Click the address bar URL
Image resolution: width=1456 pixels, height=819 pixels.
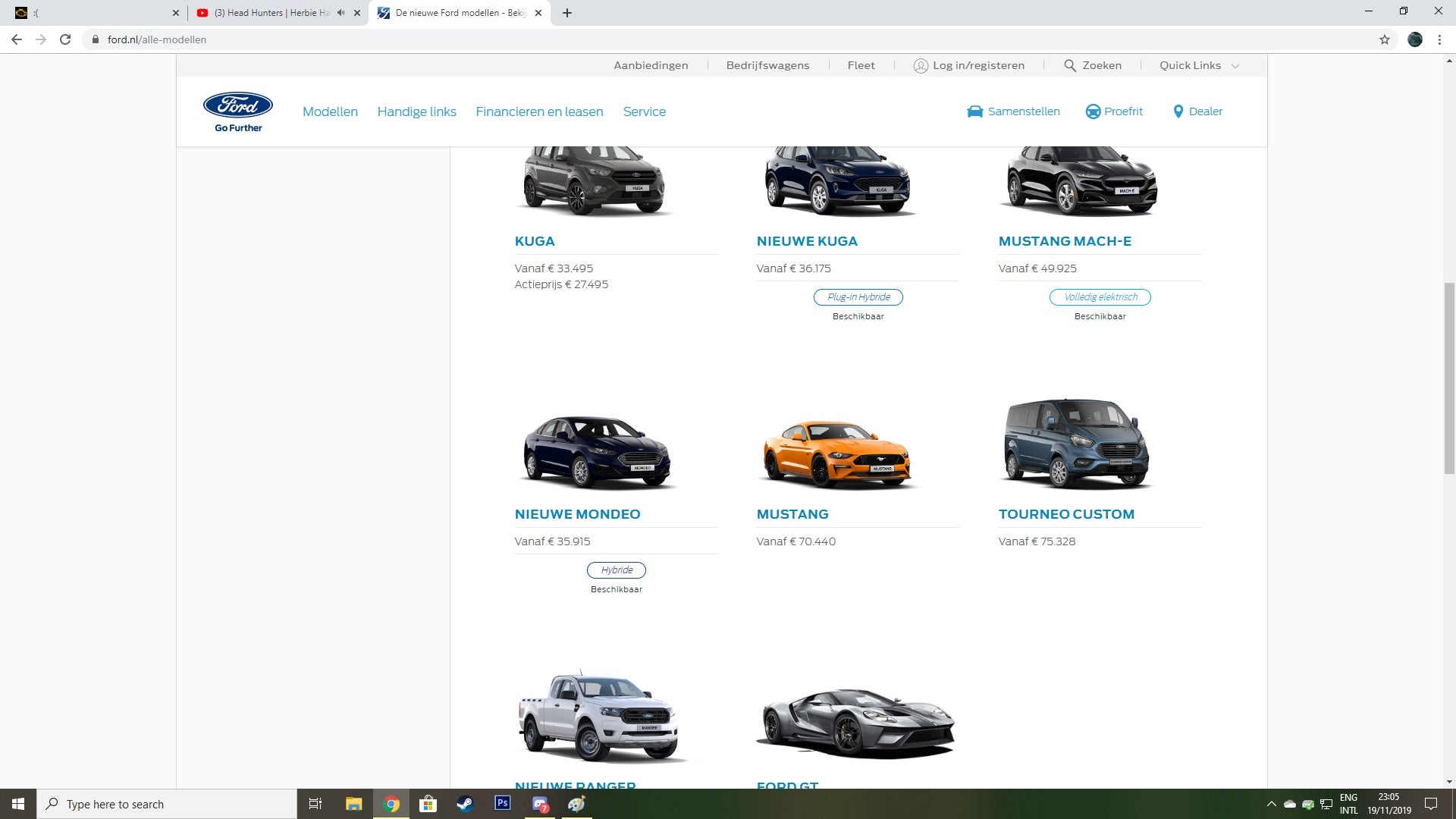coord(157,39)
